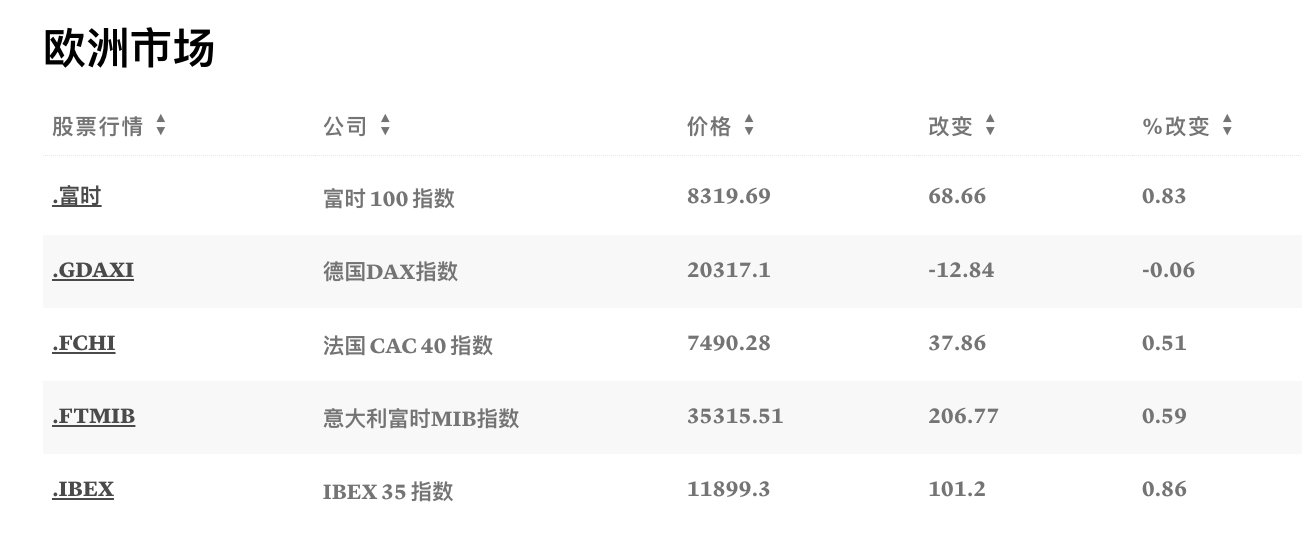The image size is (1302, 546).
Task: Click the 德国DAX指数 company cell
Action: tap(390, 271)
